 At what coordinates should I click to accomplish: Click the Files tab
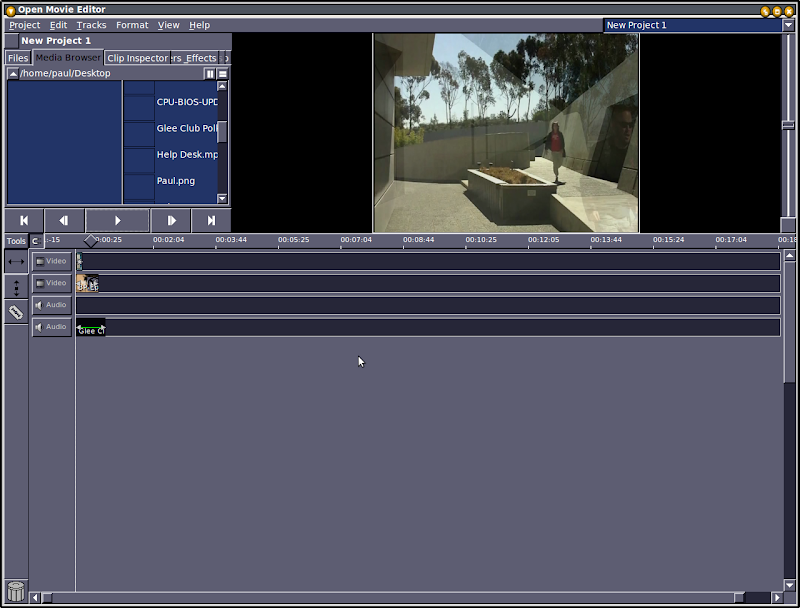[17, 57]
